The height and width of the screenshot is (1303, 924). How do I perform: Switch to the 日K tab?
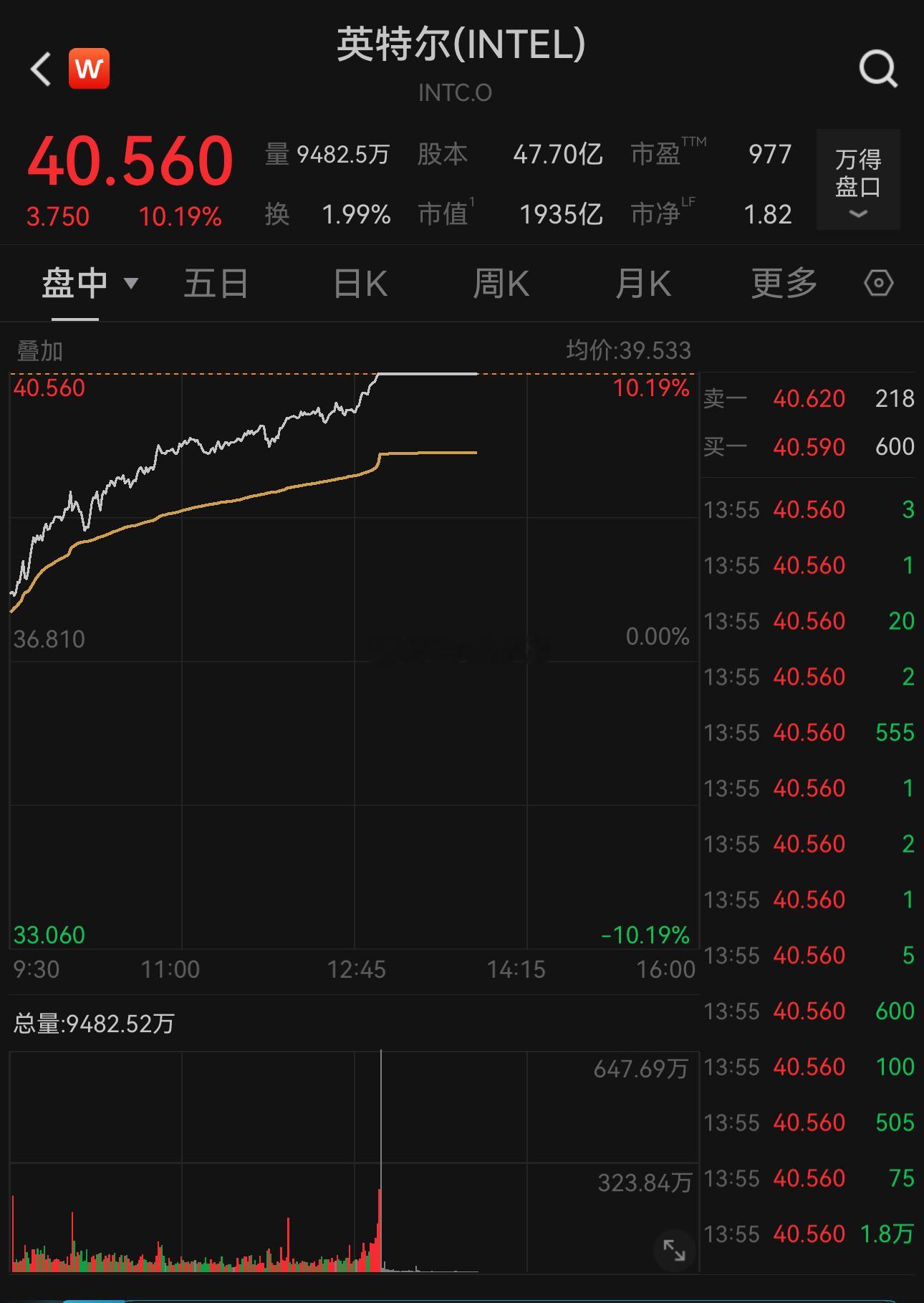(x=360, y=283)
